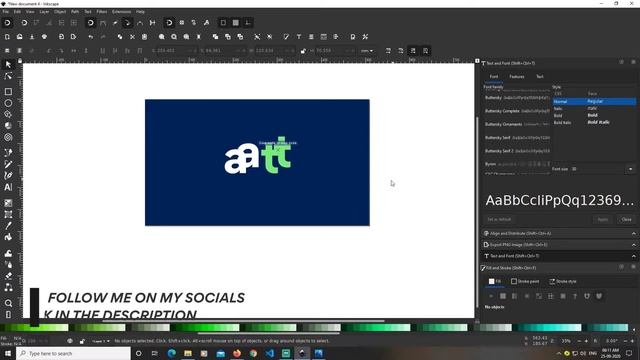Open the units (mm) dropdown

click(x=367, y=51)
